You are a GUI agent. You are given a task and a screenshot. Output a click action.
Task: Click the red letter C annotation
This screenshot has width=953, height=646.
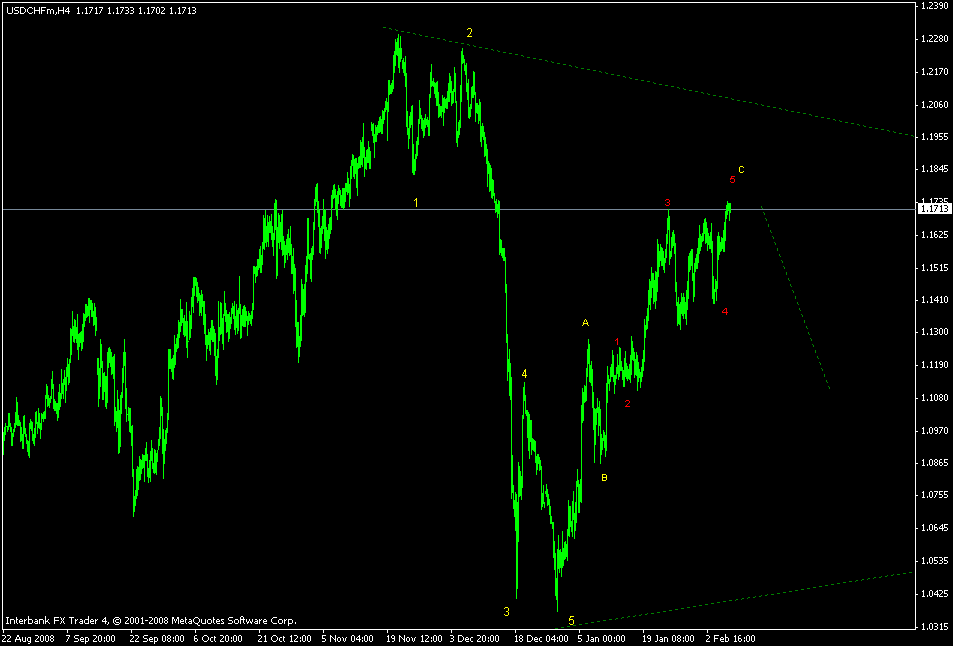(740, 169)
